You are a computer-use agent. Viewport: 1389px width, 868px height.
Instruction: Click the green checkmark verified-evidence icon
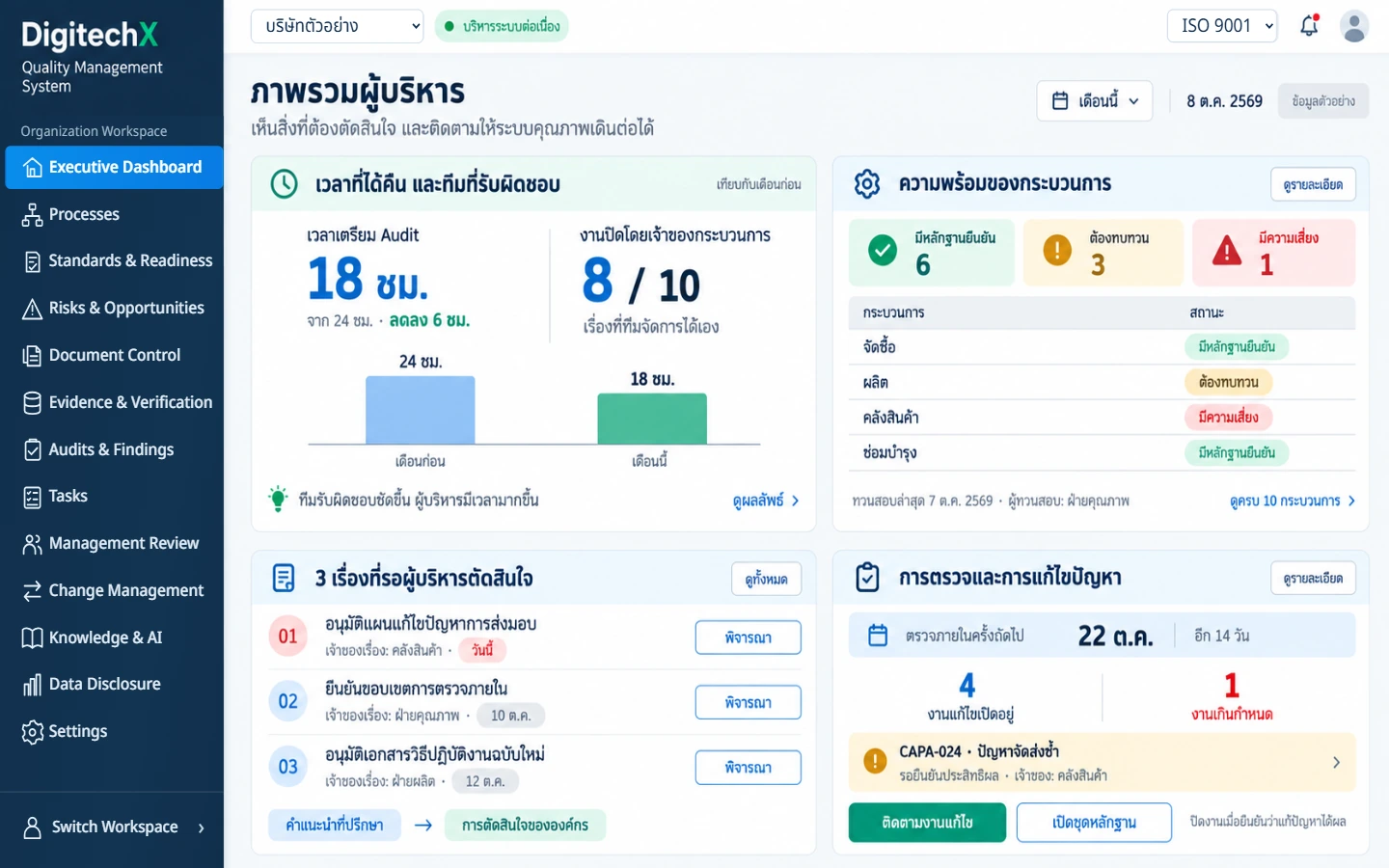pos(882,251)
